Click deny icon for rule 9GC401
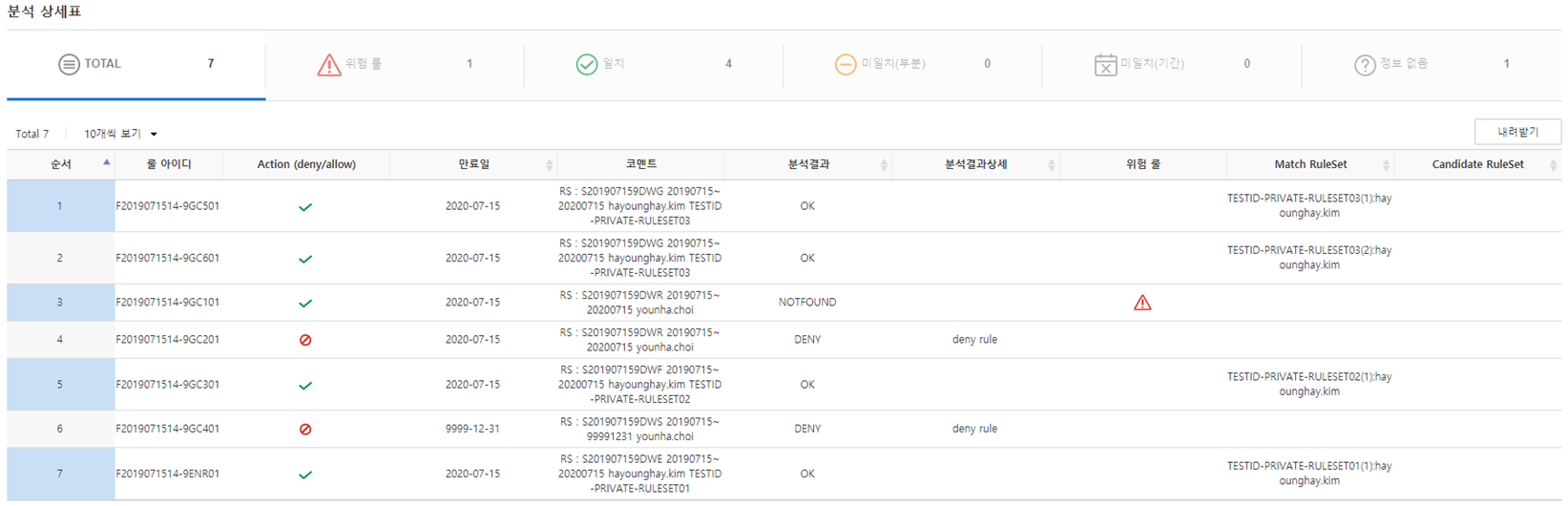The width and height of the screenshot is (1568, 506). click(x=305, y=430)
